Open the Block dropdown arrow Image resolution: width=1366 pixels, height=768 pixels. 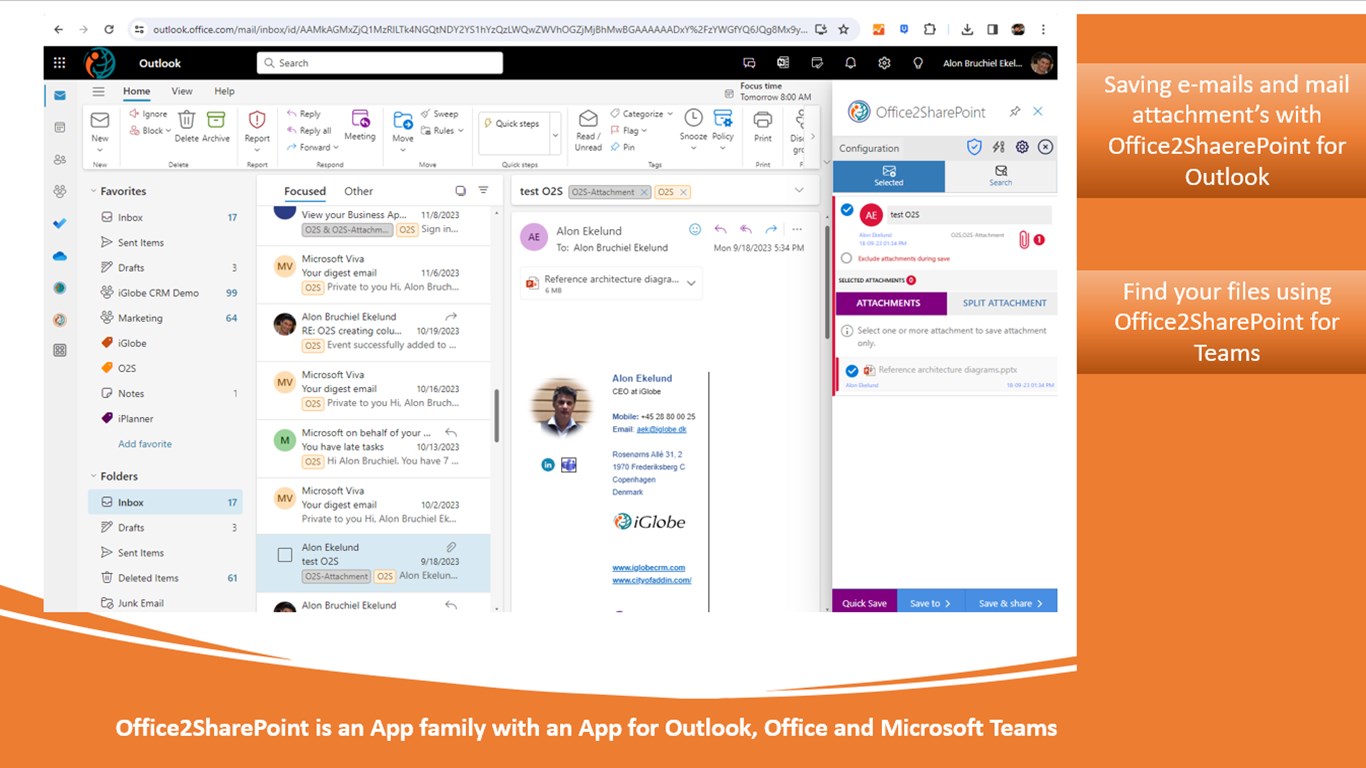(x=166, y=131)
